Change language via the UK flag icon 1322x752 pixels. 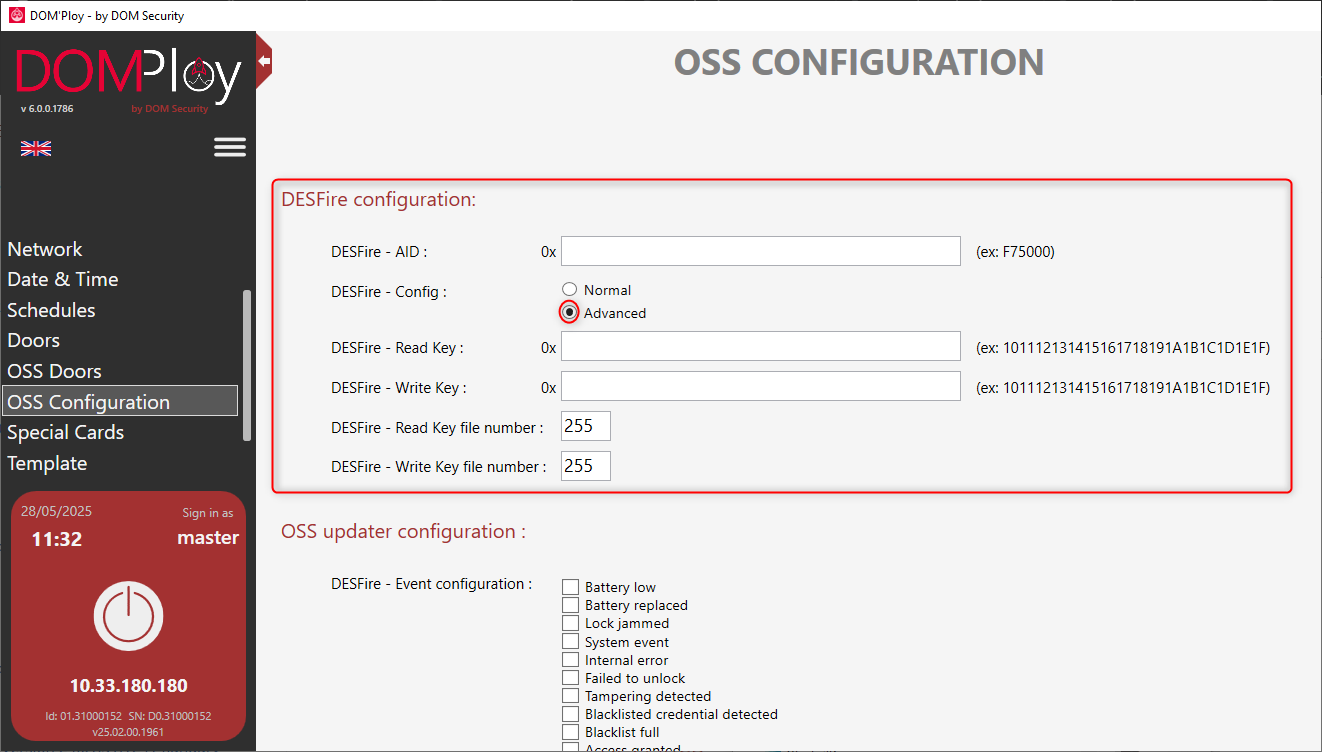pyautogui.click(x=36, y=148)
